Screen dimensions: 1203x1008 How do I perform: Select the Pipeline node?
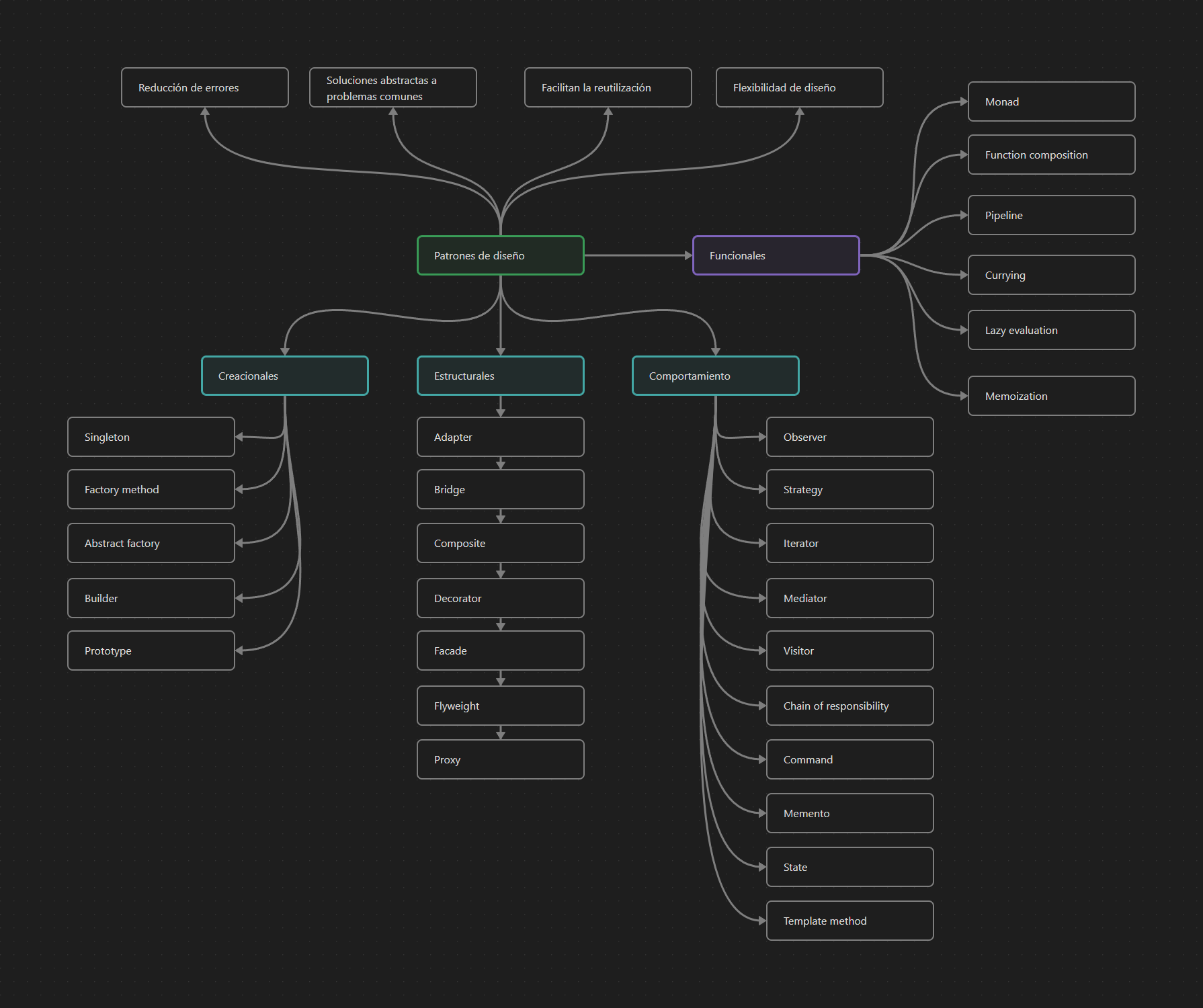pos(1052,215)
